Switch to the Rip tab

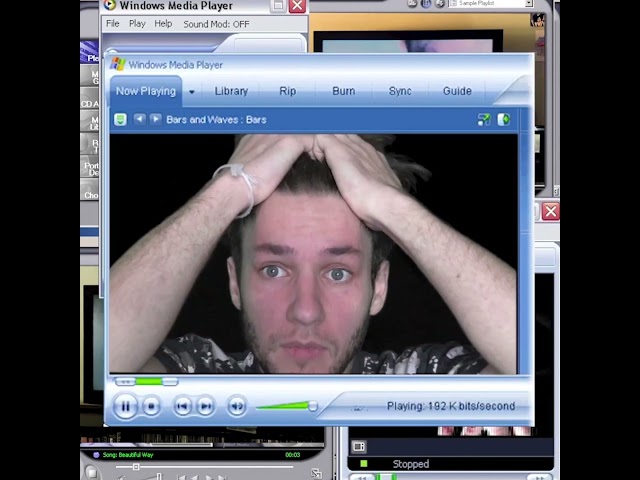(288, 91)
